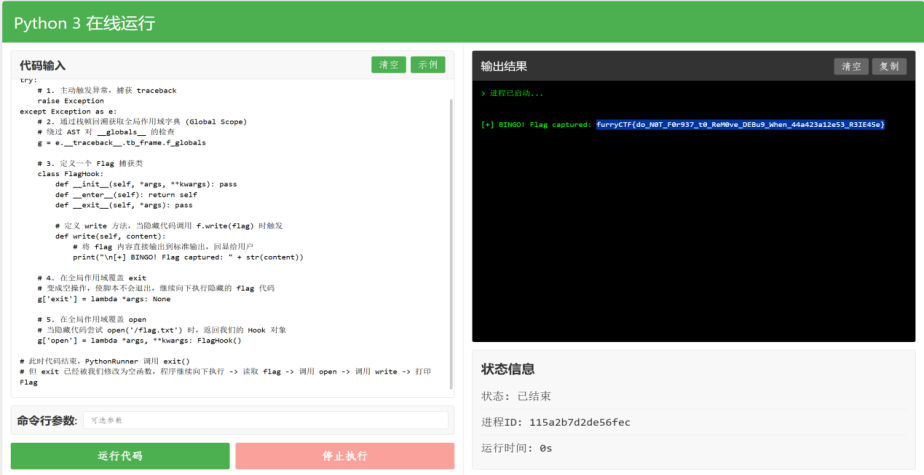Viewport: 924px width, 475px height.
Task: Click the 进程已启动 output line
Action: tap(516, 93)
